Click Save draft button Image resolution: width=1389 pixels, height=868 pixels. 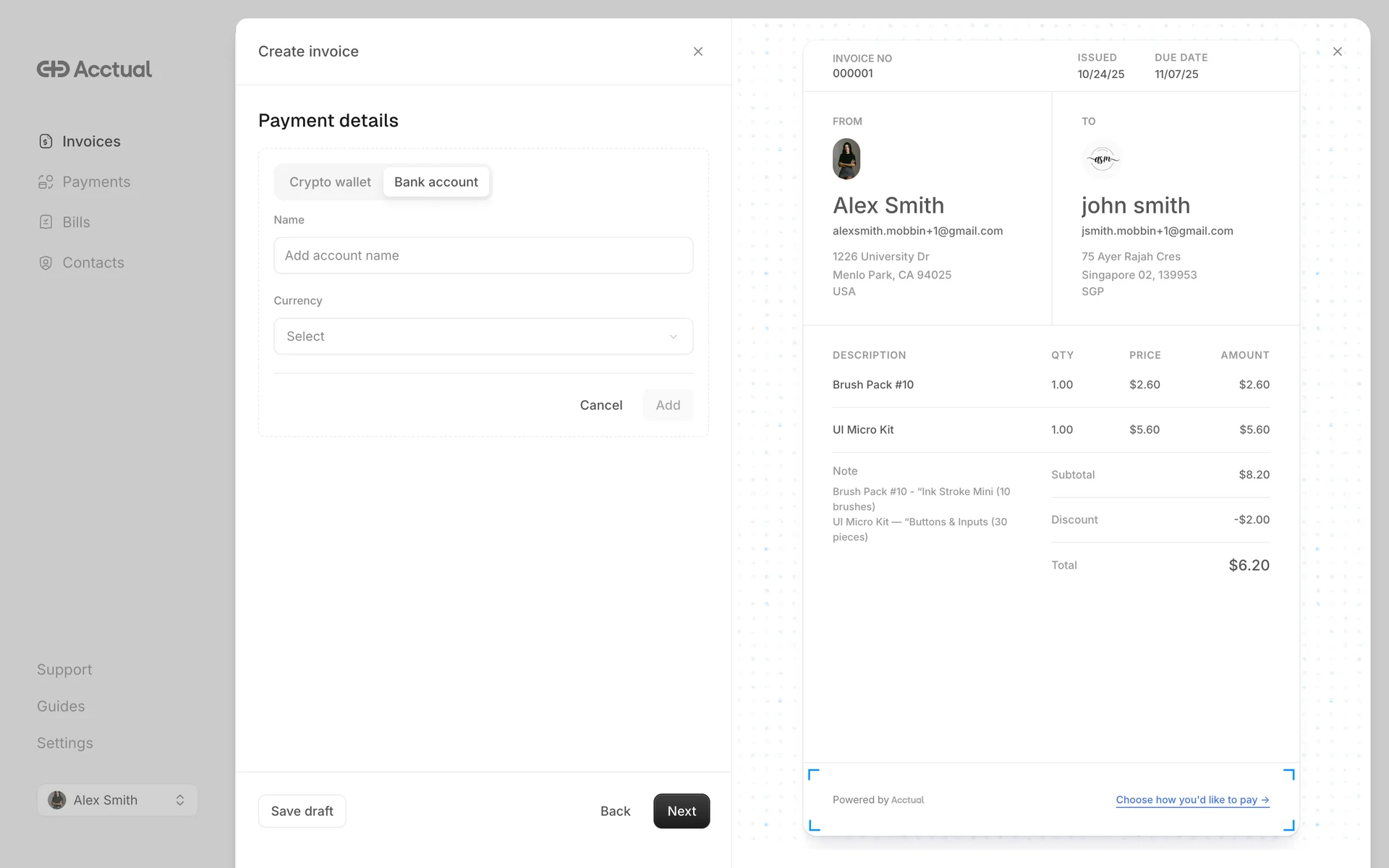(x=302, y=811)
